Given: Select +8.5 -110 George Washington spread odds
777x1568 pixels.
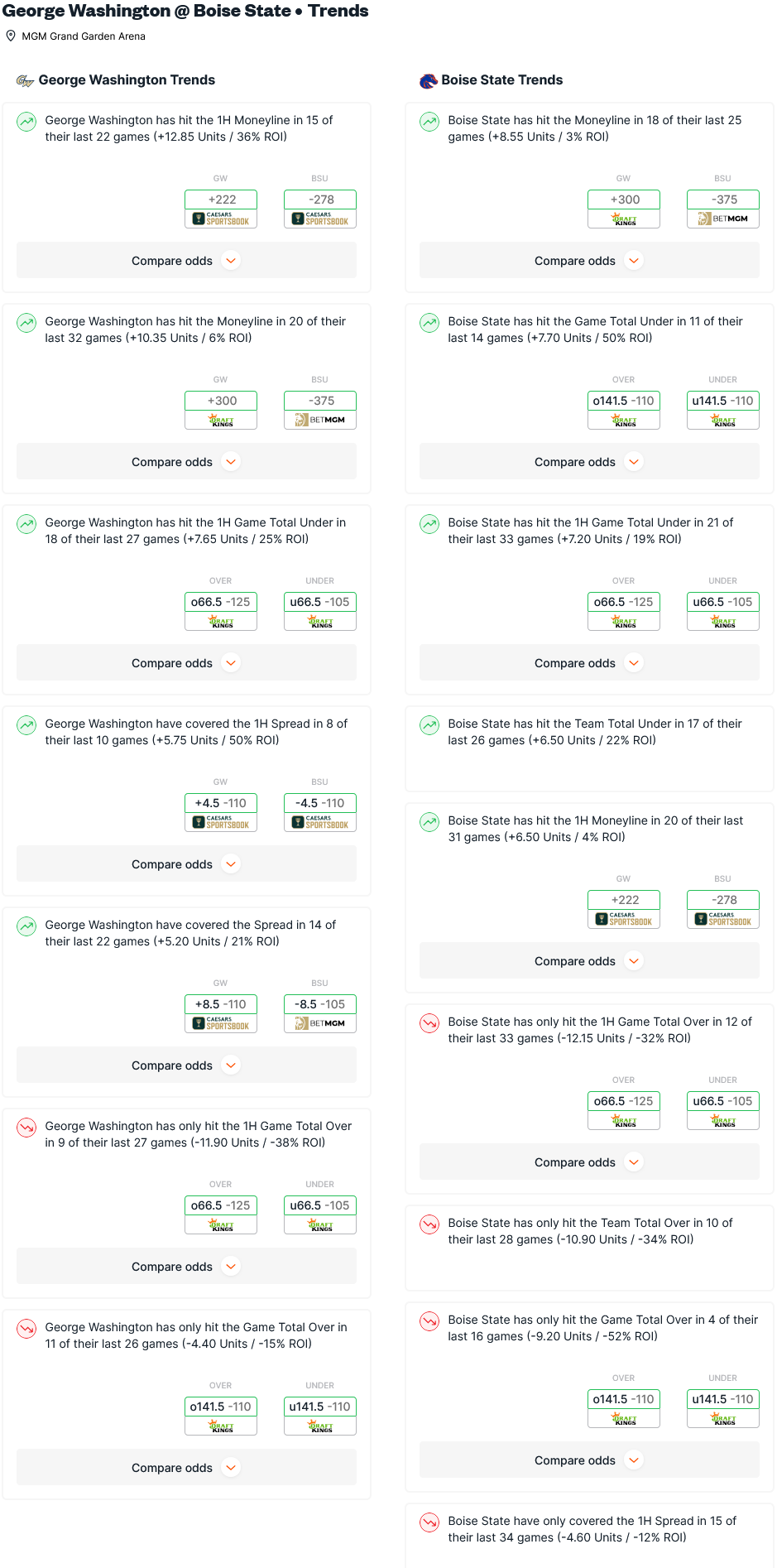Looking at the screenshot, I should point(221,1004).
